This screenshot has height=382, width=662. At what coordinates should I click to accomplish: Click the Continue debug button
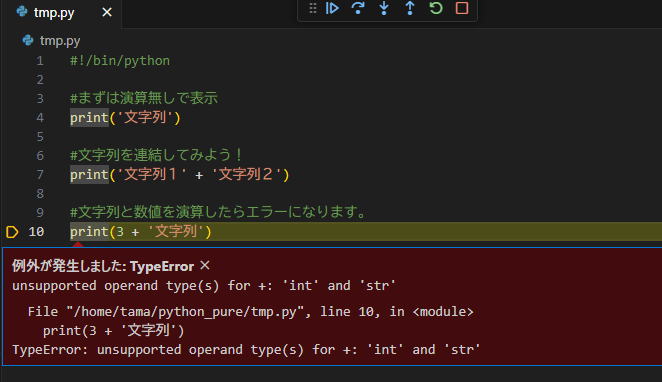332,8
